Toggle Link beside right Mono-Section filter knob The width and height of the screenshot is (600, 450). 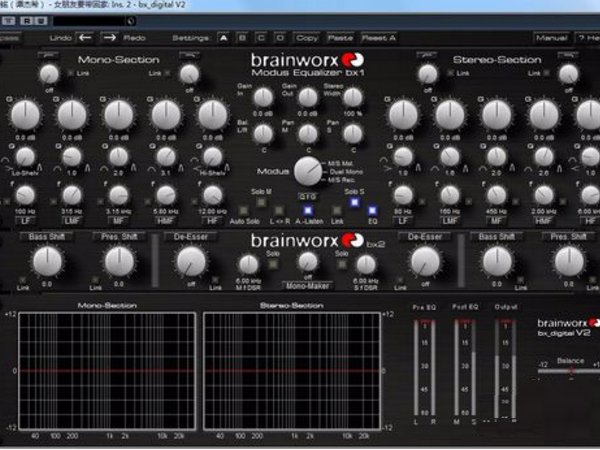[168, 73]
